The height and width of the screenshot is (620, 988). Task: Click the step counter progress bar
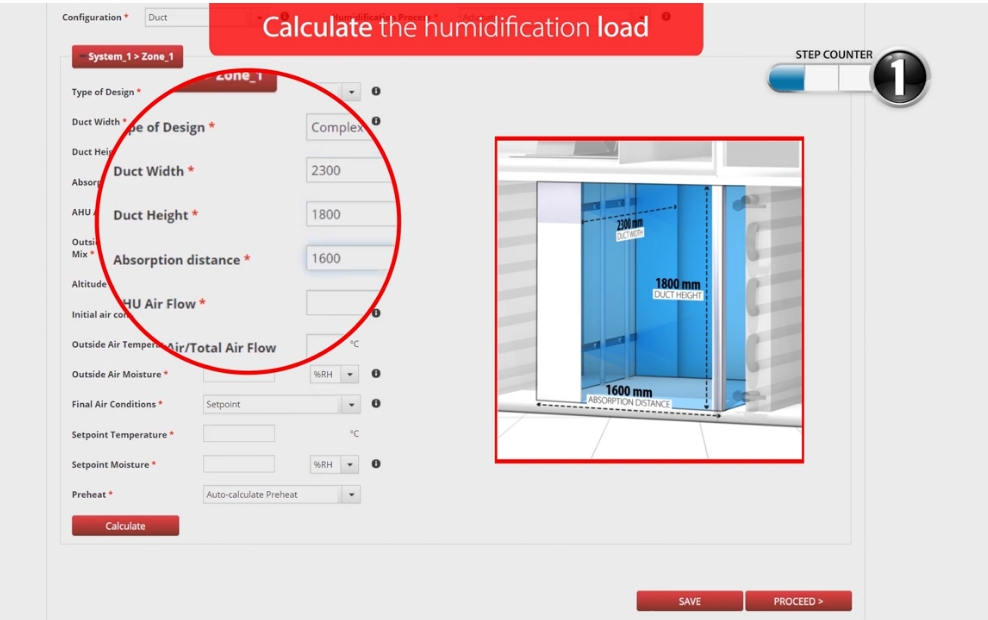818,78
